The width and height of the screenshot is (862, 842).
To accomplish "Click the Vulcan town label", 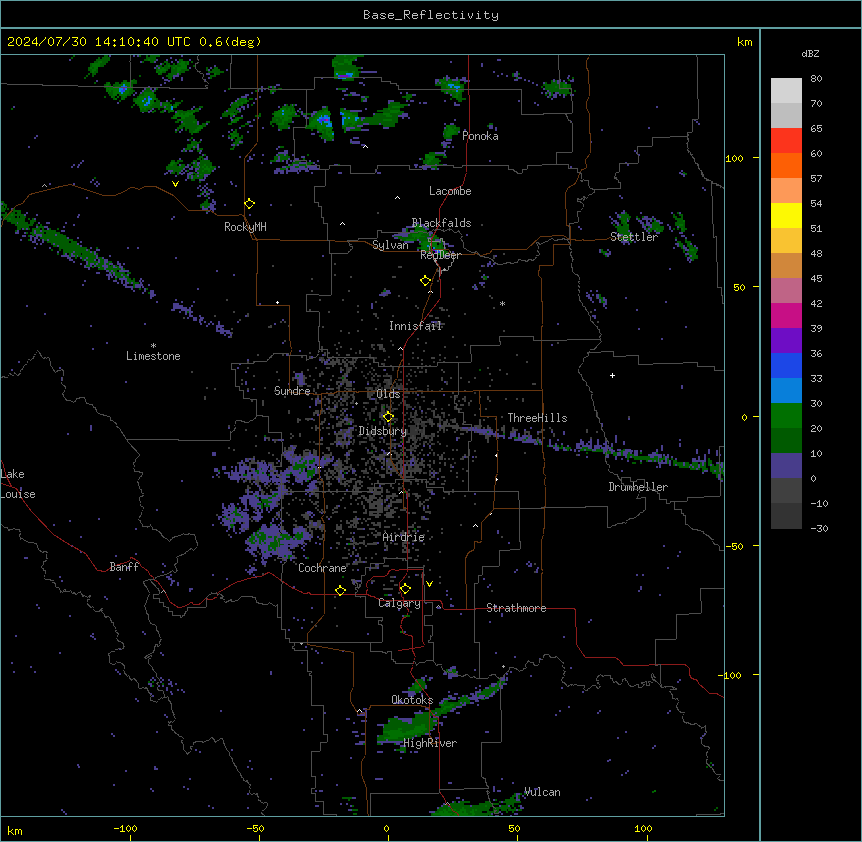I will pyautogui.click(x=543, y=792).
